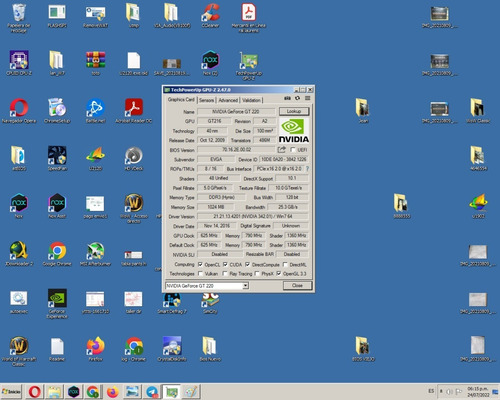Open the CCleaner desktop shortcut

[210, 16]
